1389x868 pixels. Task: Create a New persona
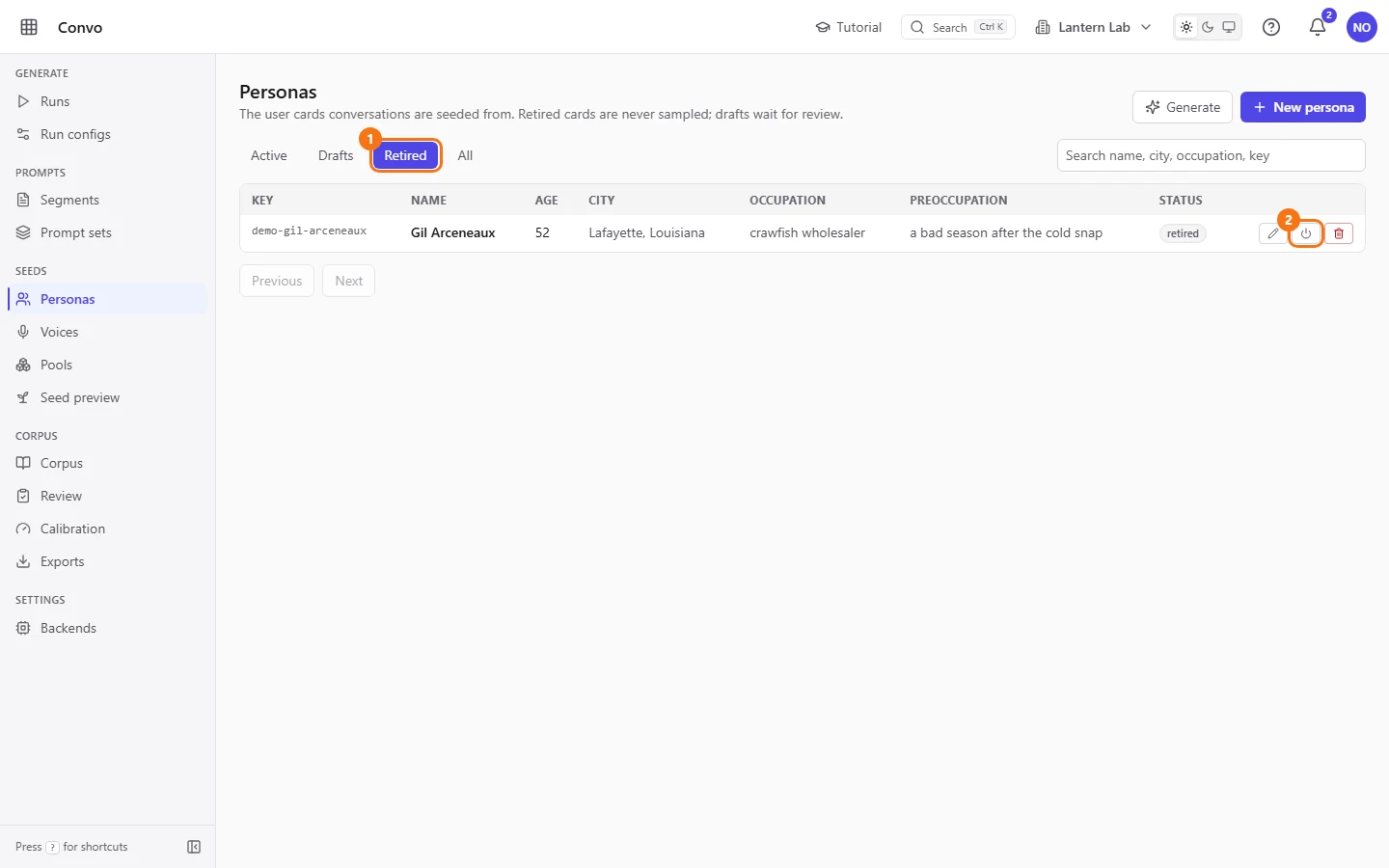(x=1303, y=107)
